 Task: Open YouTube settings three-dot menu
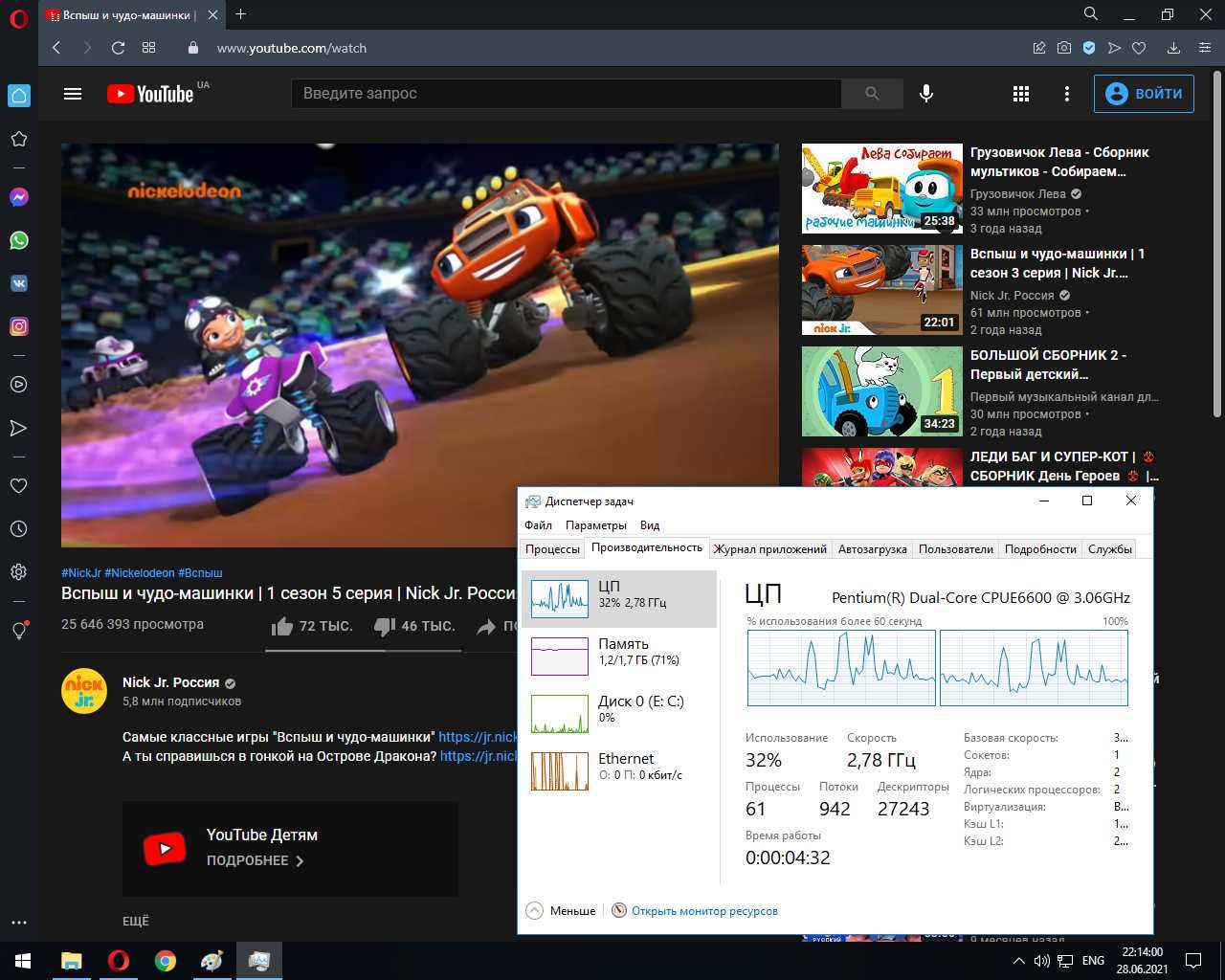pyautogui.click(x=1067, y=94)
